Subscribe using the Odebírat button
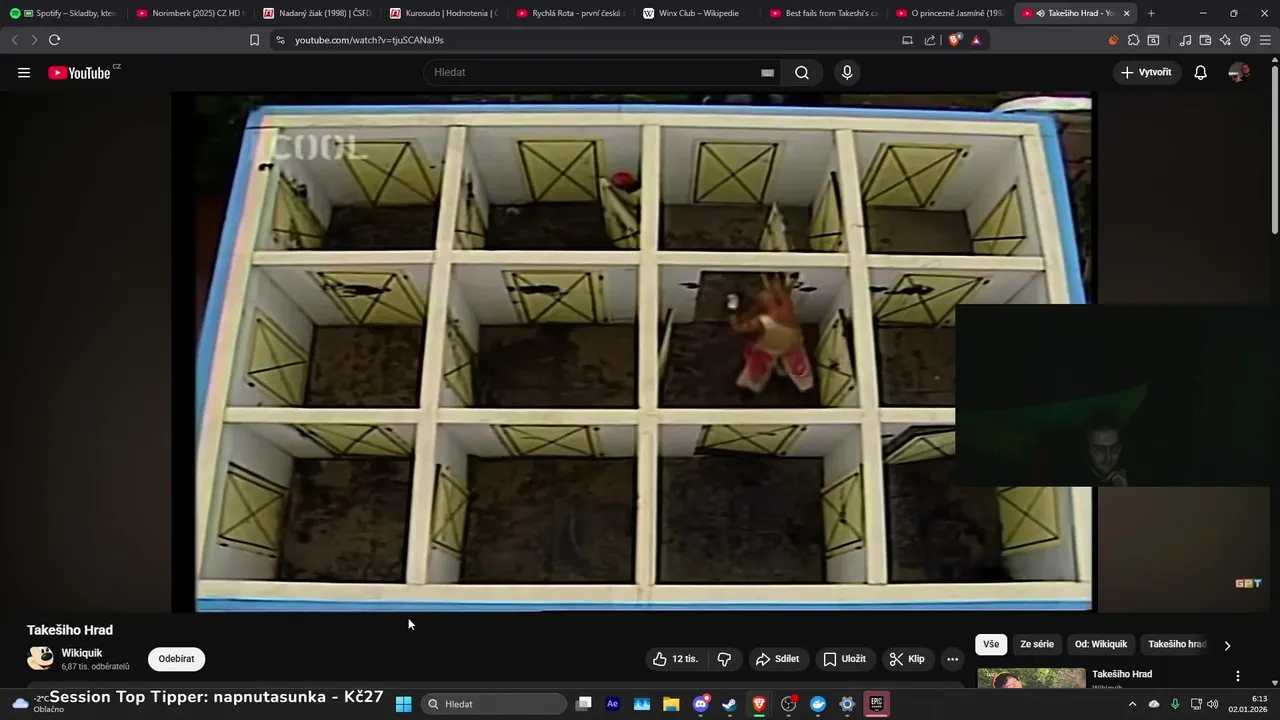Viewport: 1280px width, 720px height. pyautogui.click(x=176, y=659)
